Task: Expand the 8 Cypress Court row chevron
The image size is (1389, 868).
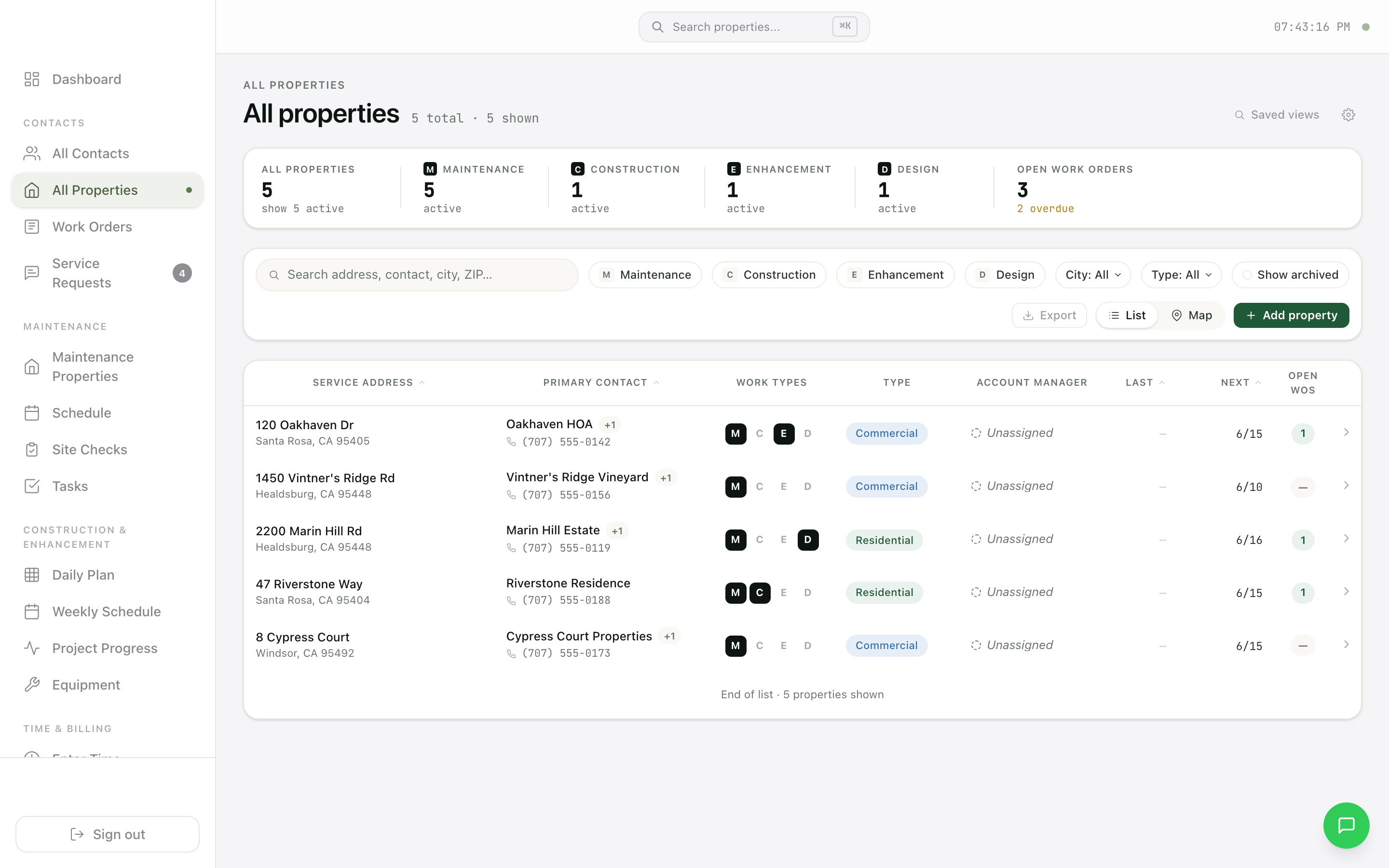Action: pos(1346,645)
